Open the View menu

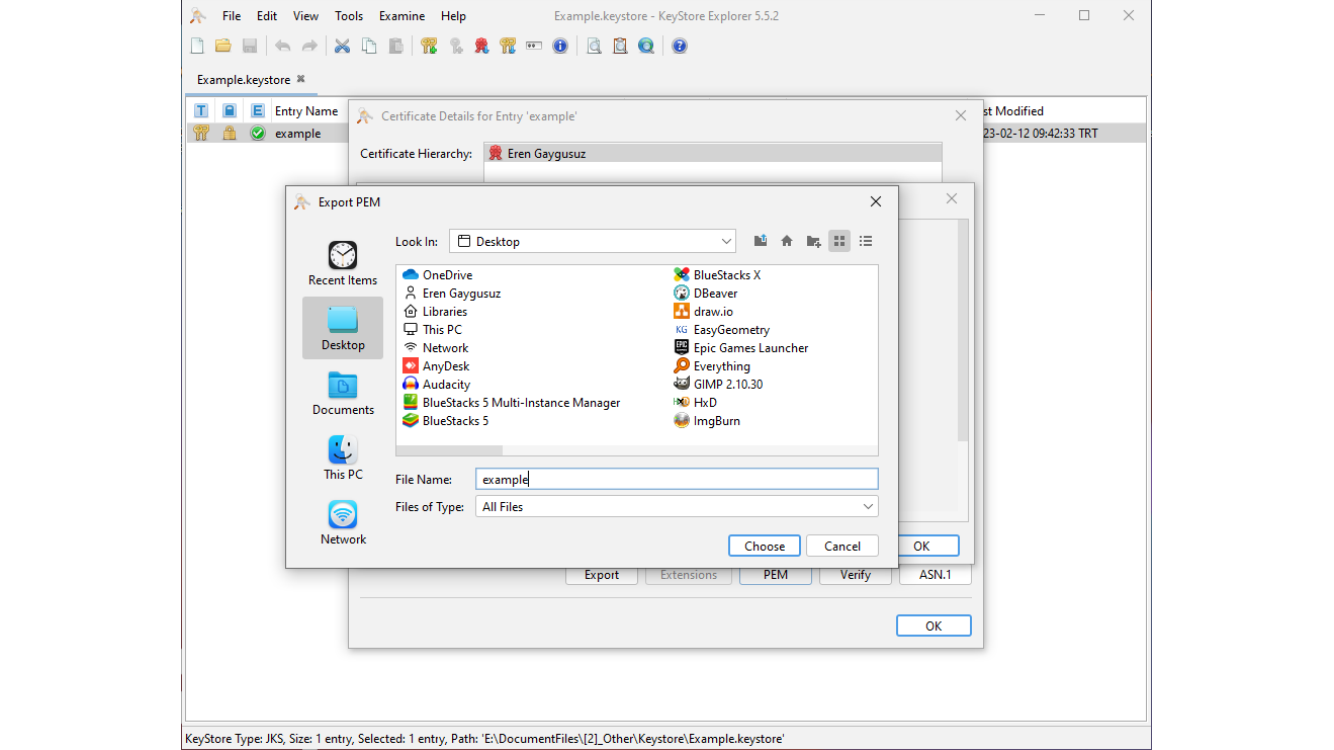point(306,16)
